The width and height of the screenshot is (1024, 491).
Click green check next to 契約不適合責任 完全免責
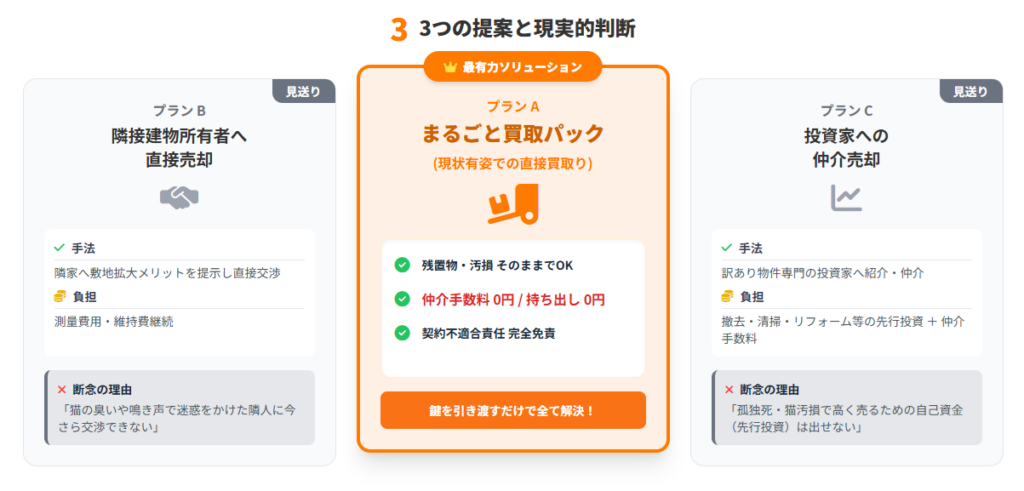tap(402, 333)
